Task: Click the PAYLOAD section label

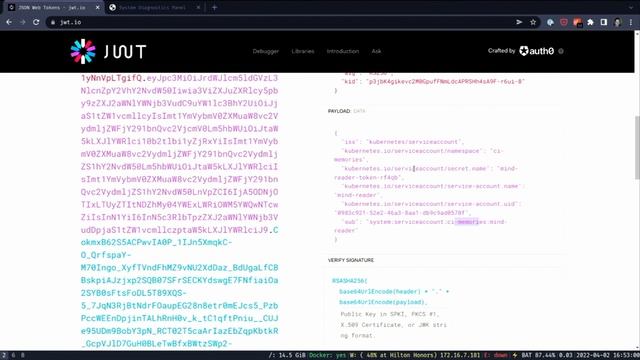Action: click(x=339, y=111)
